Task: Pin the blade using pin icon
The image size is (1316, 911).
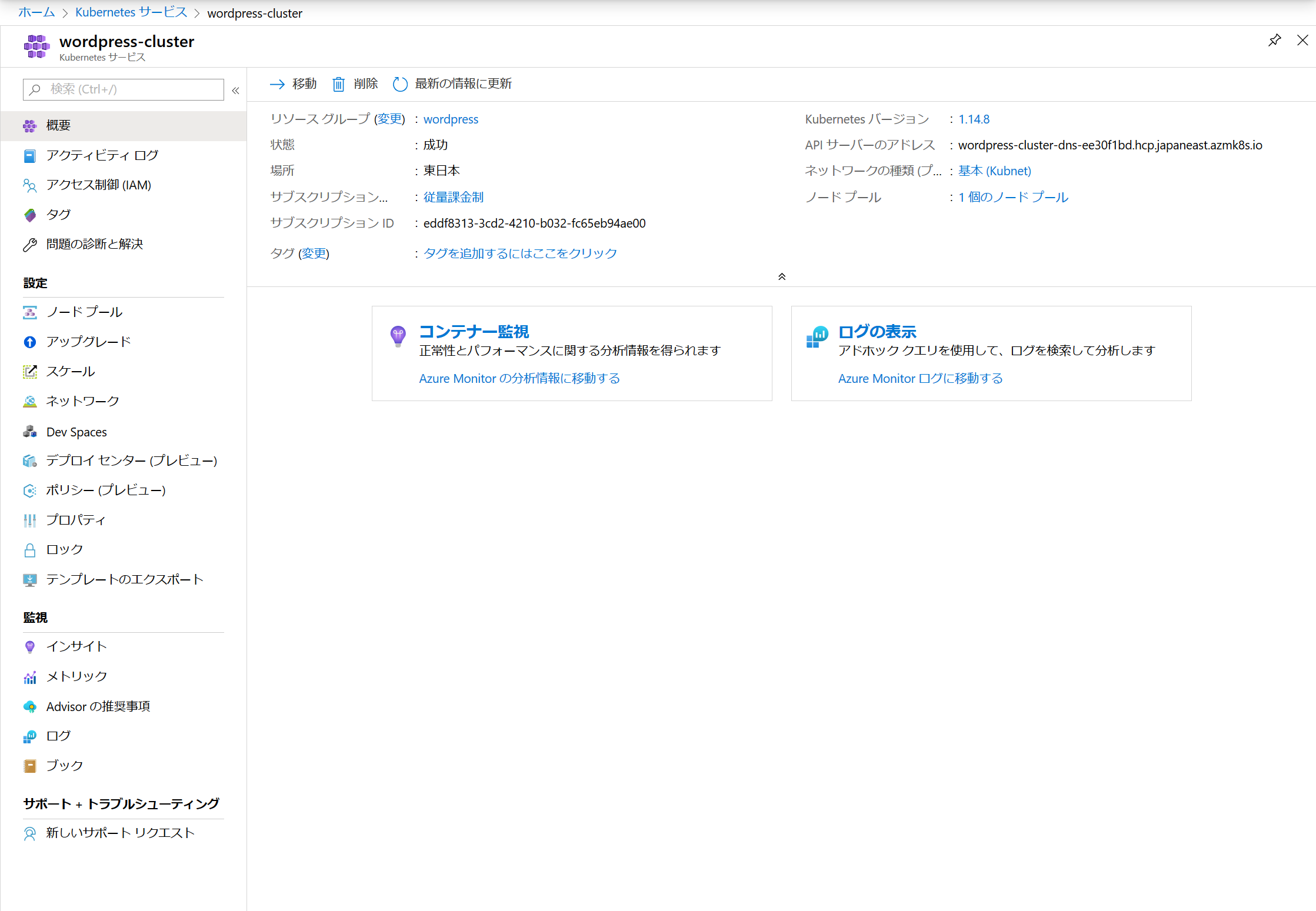Action: coord(1274,40)
